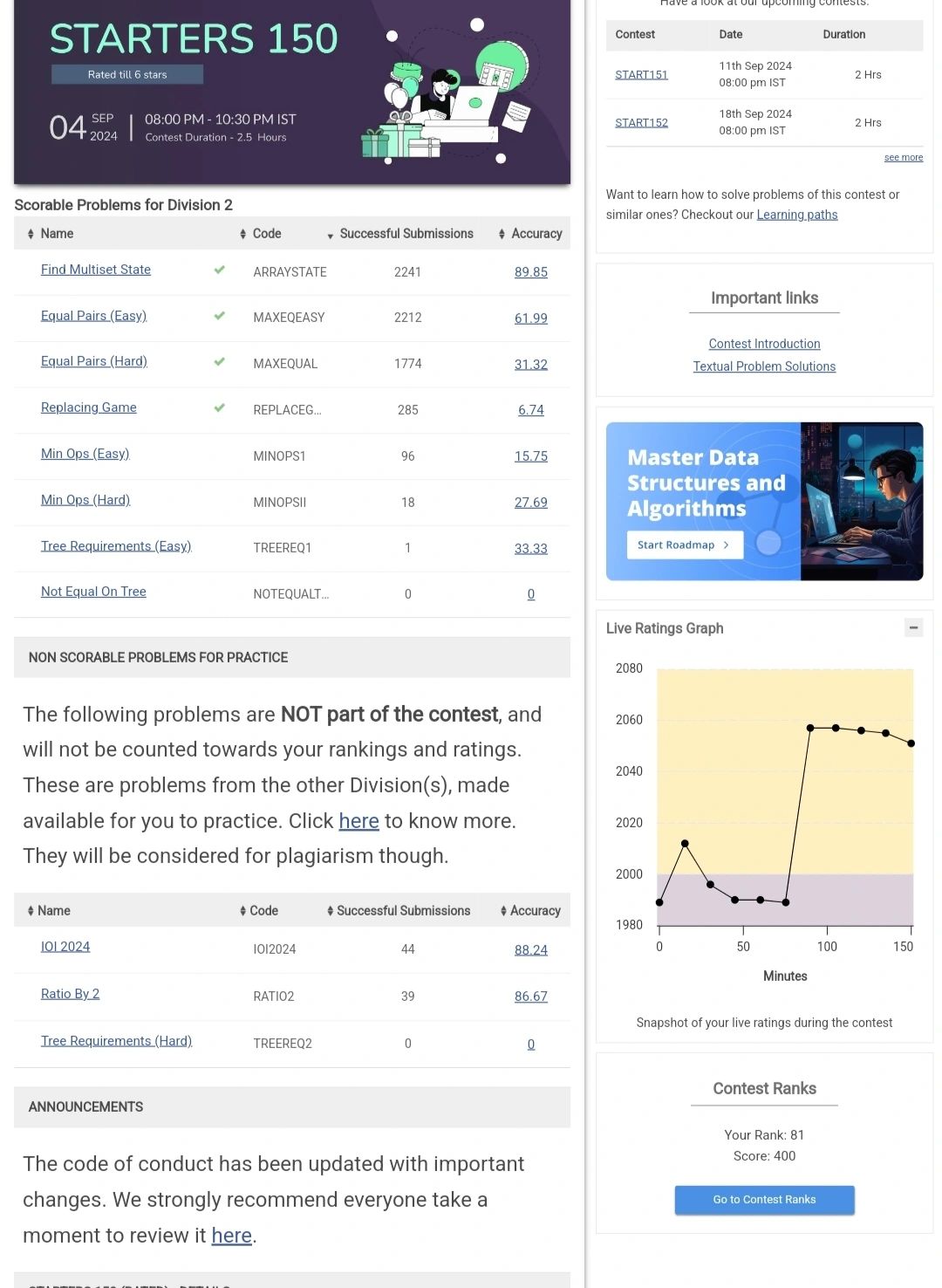The width and height of the screenshot is (942, 1288).
Task: Sort scorable problems by Successful Submissions
Action: point(400,234)
